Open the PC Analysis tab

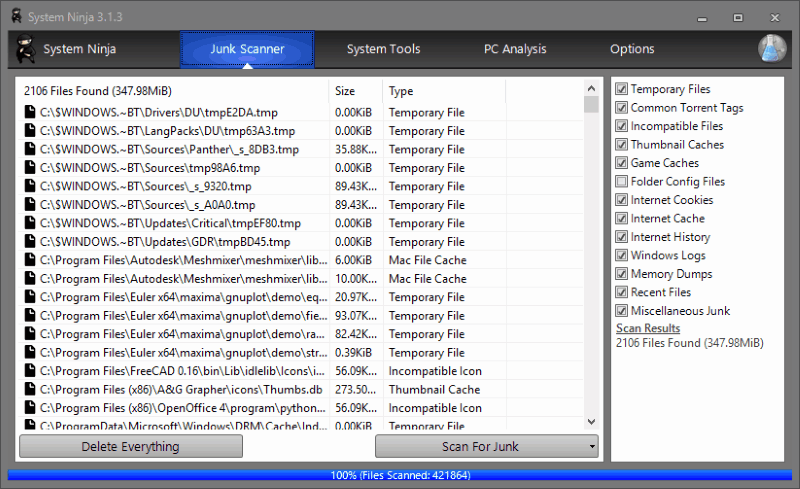coord(515,49)
